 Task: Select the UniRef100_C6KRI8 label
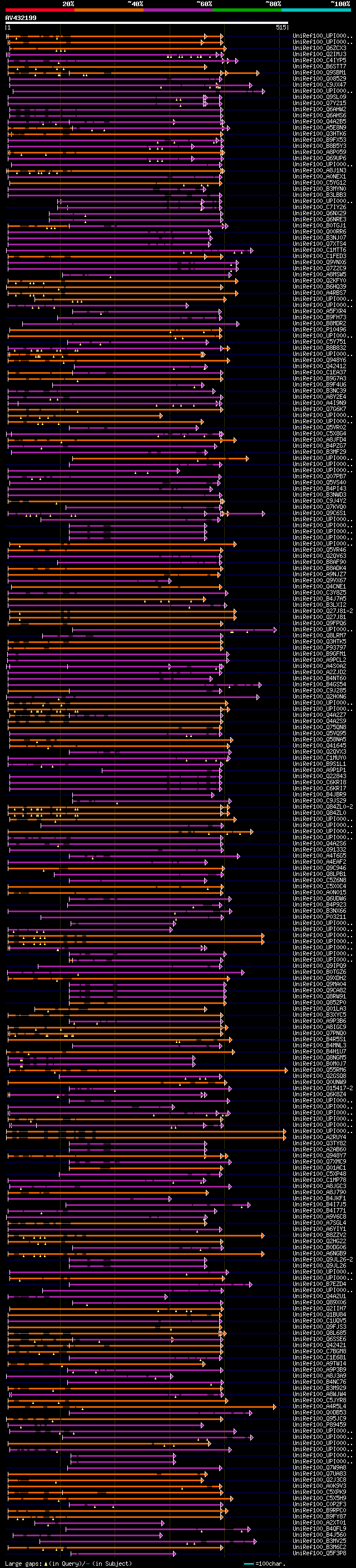pyautogui.click(x=319, y=783)
